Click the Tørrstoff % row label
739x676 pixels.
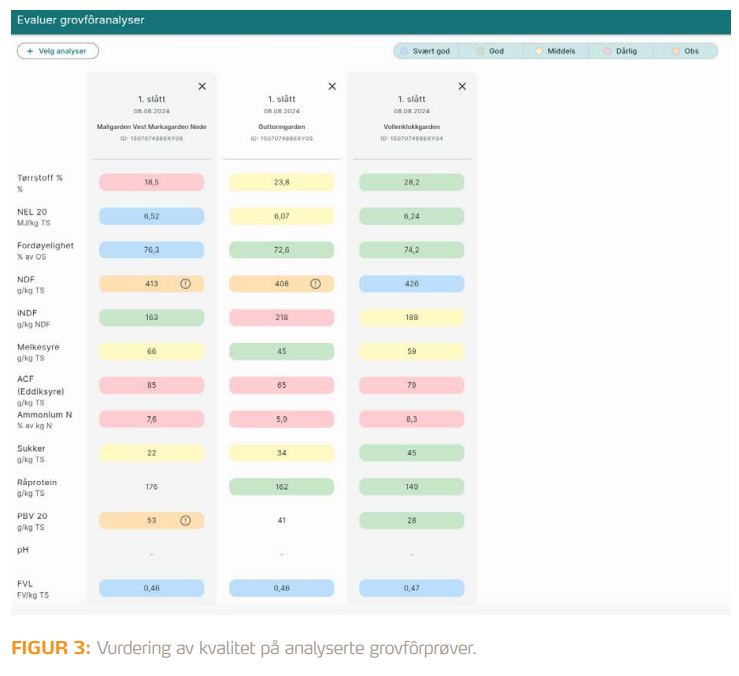40,178
